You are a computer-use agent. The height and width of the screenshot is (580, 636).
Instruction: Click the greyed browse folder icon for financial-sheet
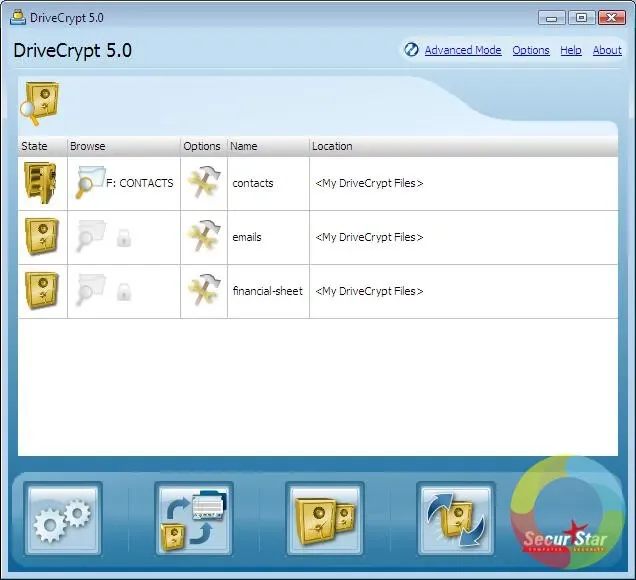(91, 290)
